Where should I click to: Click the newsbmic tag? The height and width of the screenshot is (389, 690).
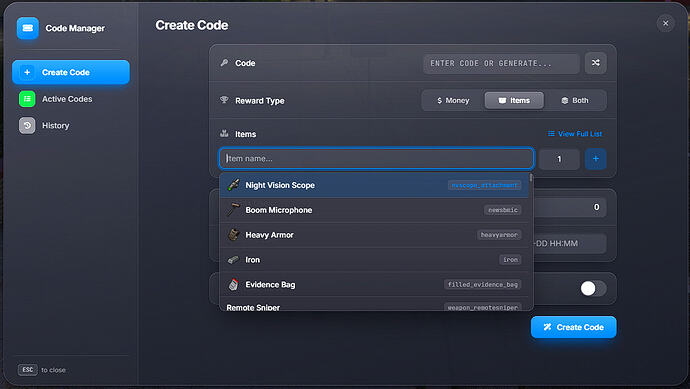pyautogui.click(x=503, y=210)
